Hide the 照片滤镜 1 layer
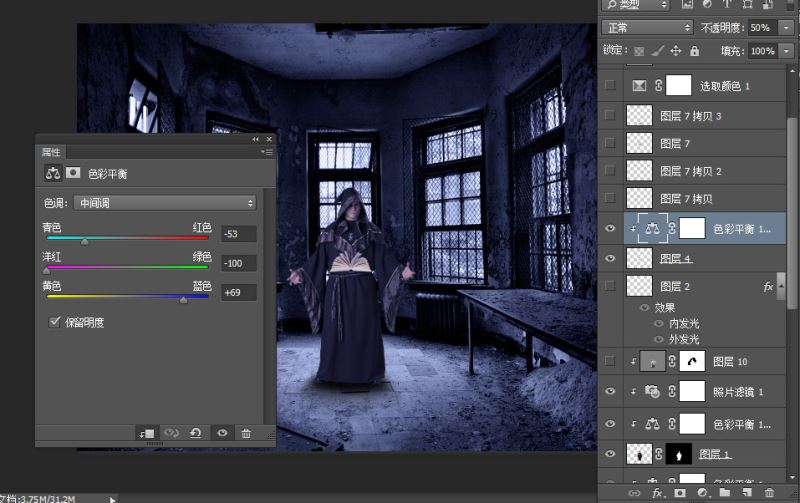 point(610,391)
